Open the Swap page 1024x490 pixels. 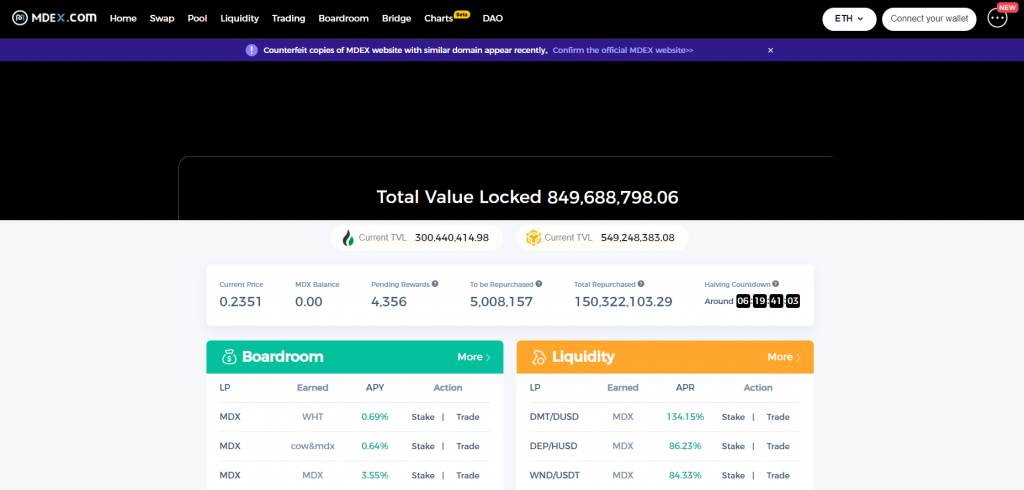[162, 18]
